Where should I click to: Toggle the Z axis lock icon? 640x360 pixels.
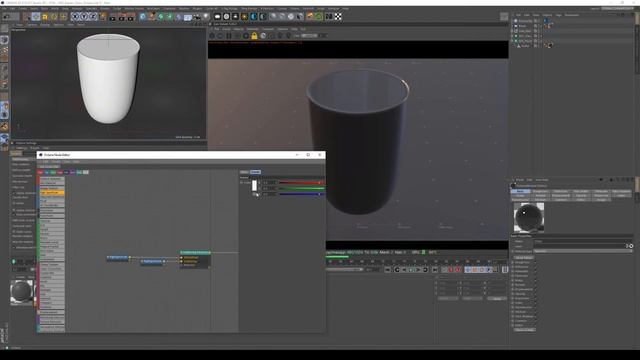[93, 17]
